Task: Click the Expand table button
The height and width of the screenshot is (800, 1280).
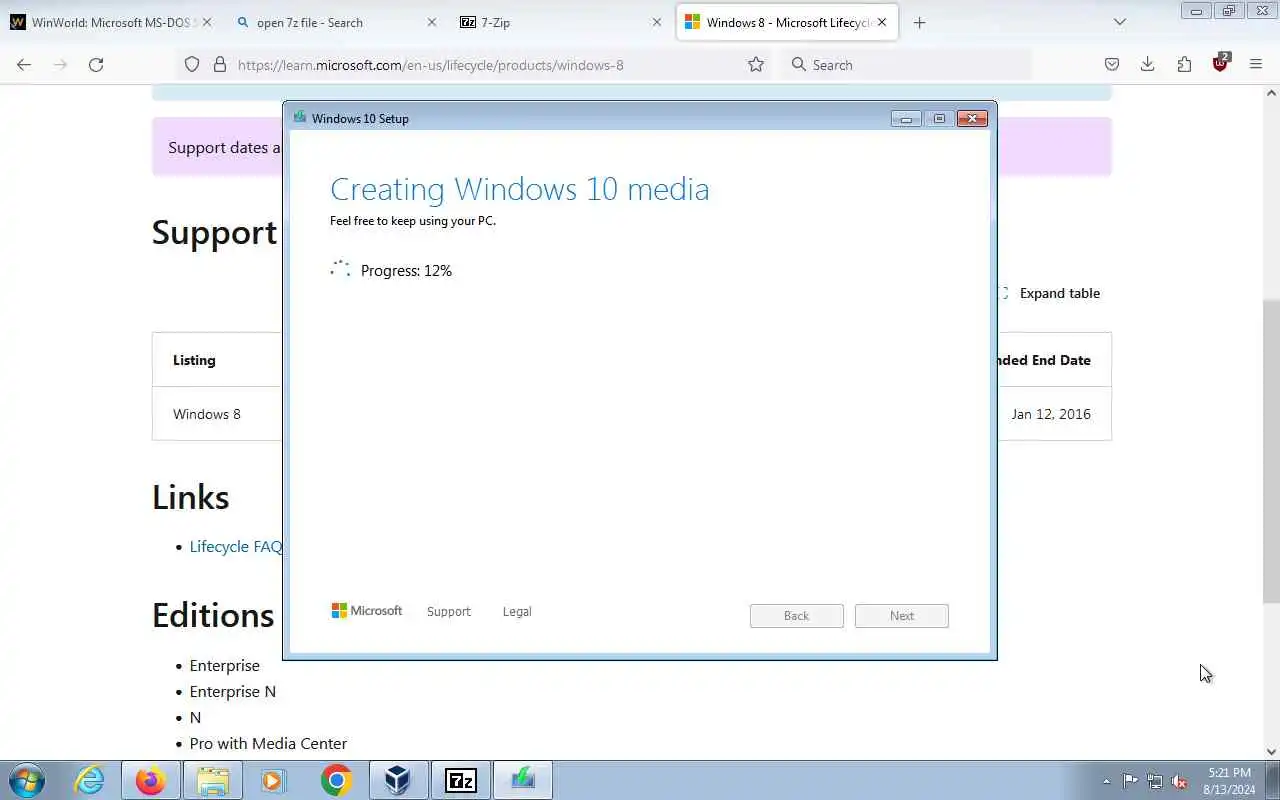Action: (x=1050, y=293)
